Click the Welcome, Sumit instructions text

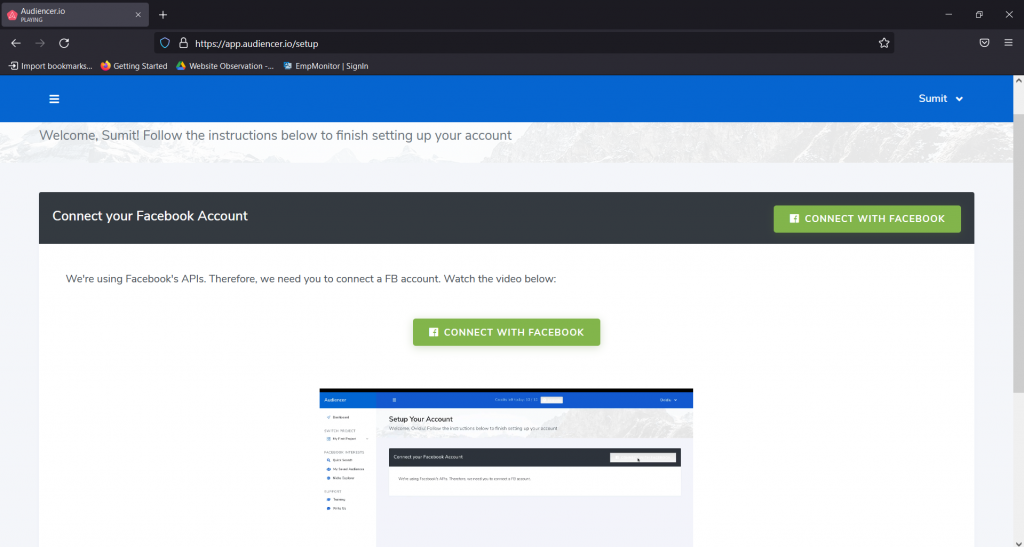click(x=275, y=136)
